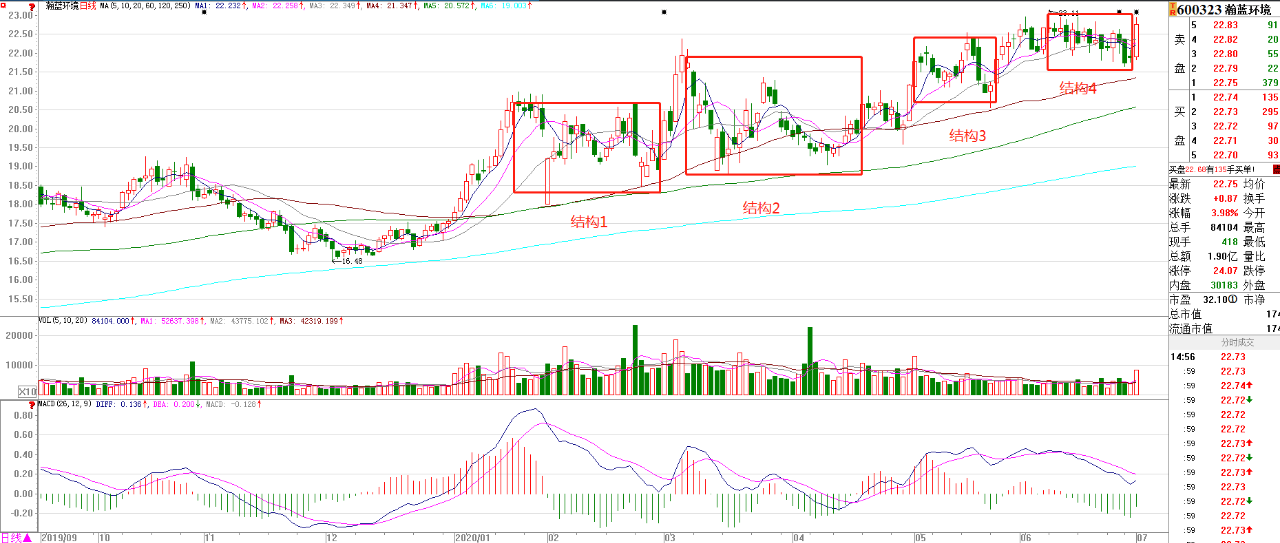This screenshot has width=1280, height=543.
Task: Click the VOL(5,10,20) indicator label
Action: [63, 322]
